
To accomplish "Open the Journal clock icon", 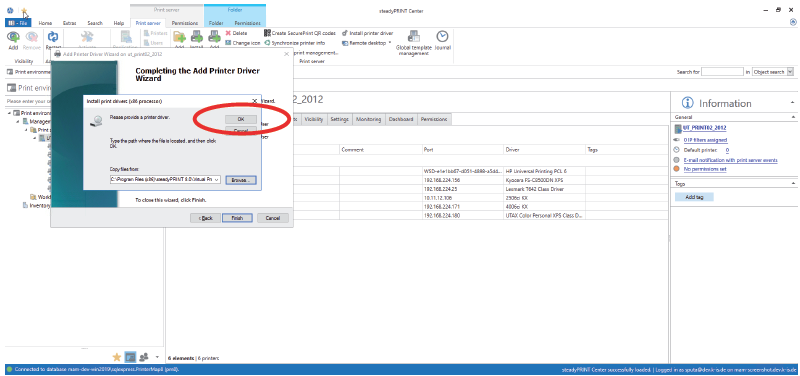I will pyautogui.click(x=442, y=37).
